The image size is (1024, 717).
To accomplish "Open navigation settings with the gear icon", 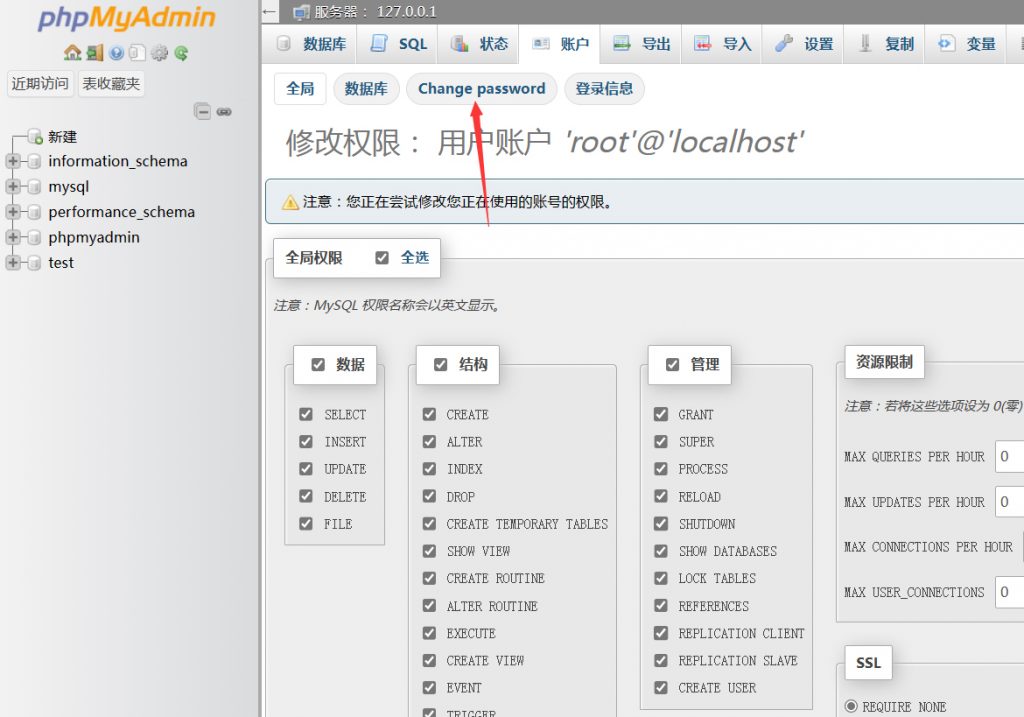I will click(x=159, y=53).
